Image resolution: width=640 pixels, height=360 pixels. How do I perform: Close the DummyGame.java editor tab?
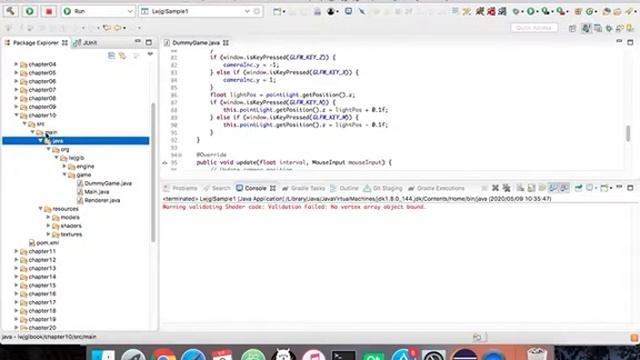226,42
